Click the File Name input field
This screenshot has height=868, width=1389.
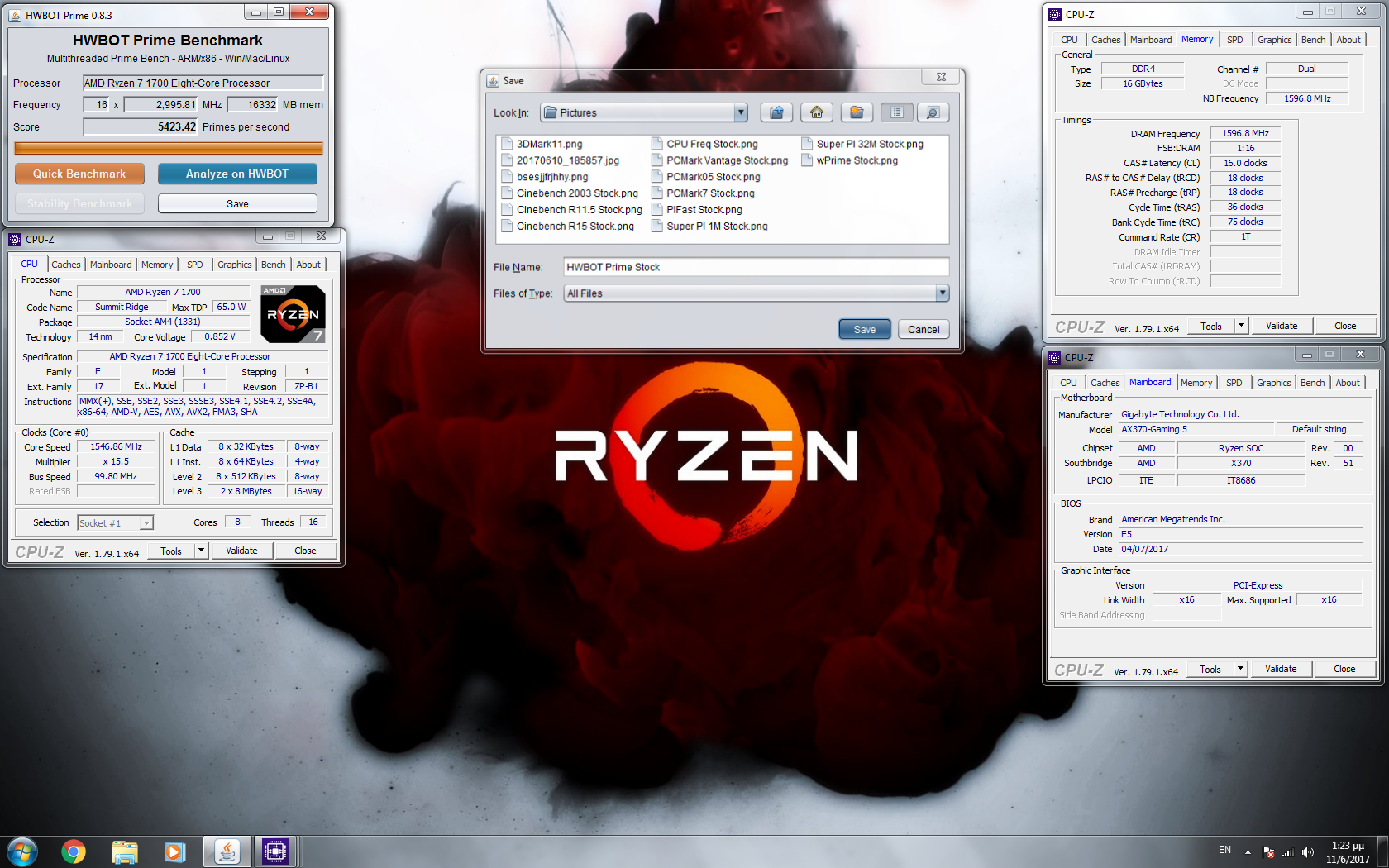click(x=756, y=267)
